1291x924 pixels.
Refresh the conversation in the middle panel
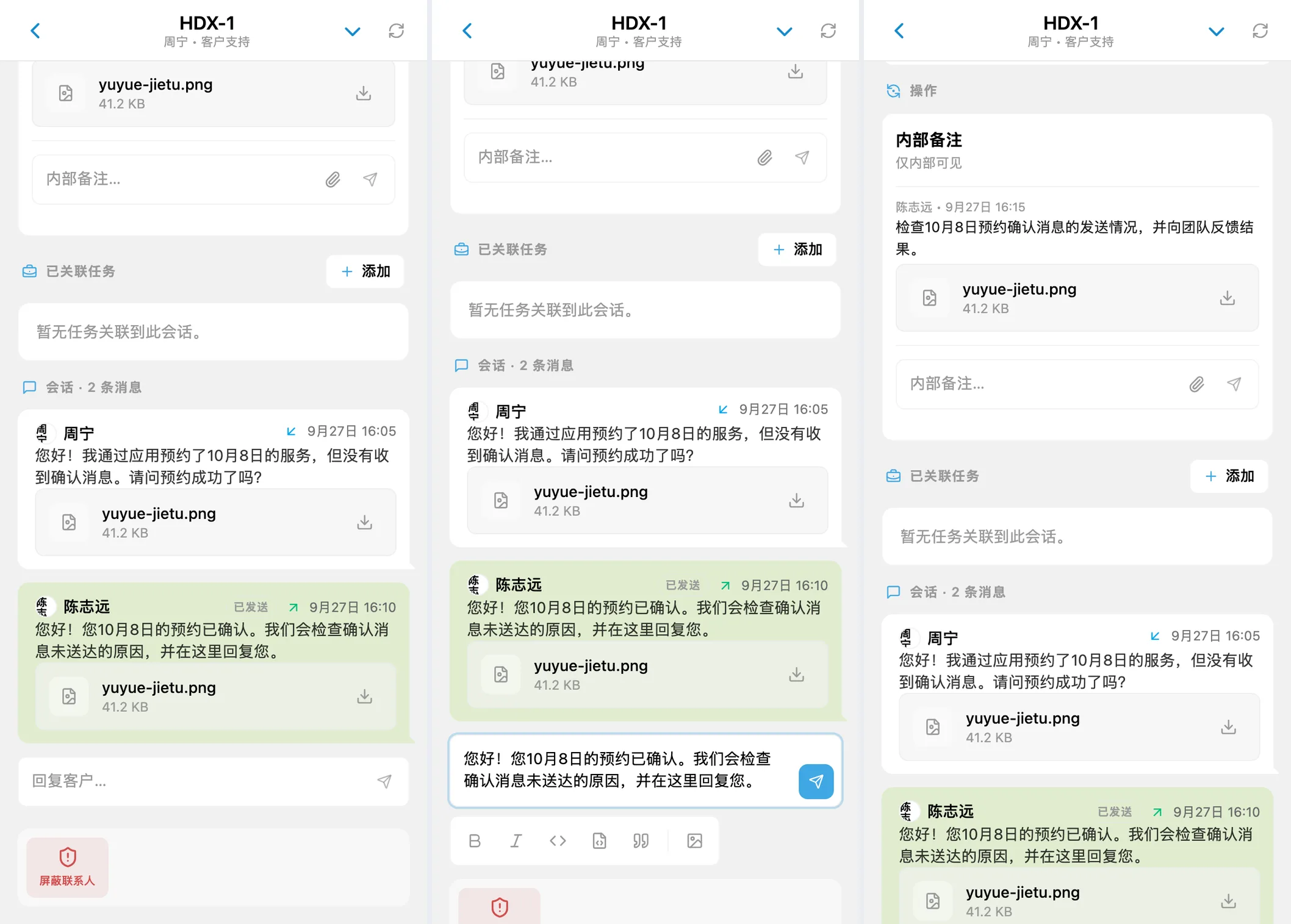coord(829,30)
